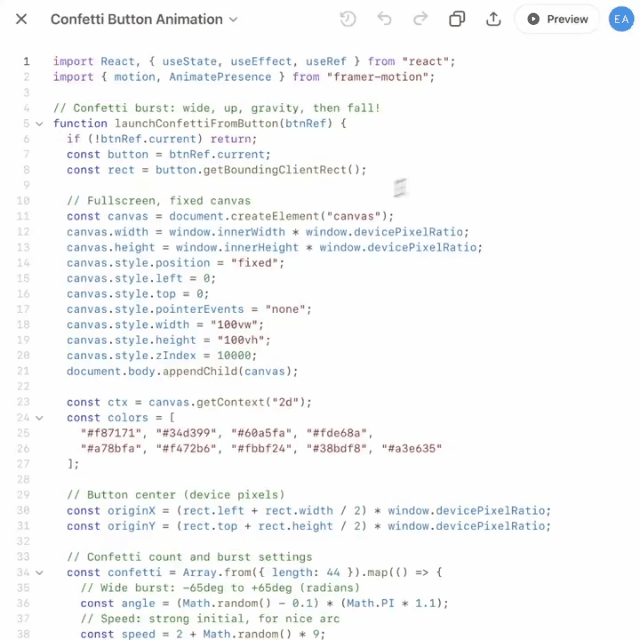
Task: Collapse the launchConfettiFromButton function at line 5
Action: pos(40,124)
